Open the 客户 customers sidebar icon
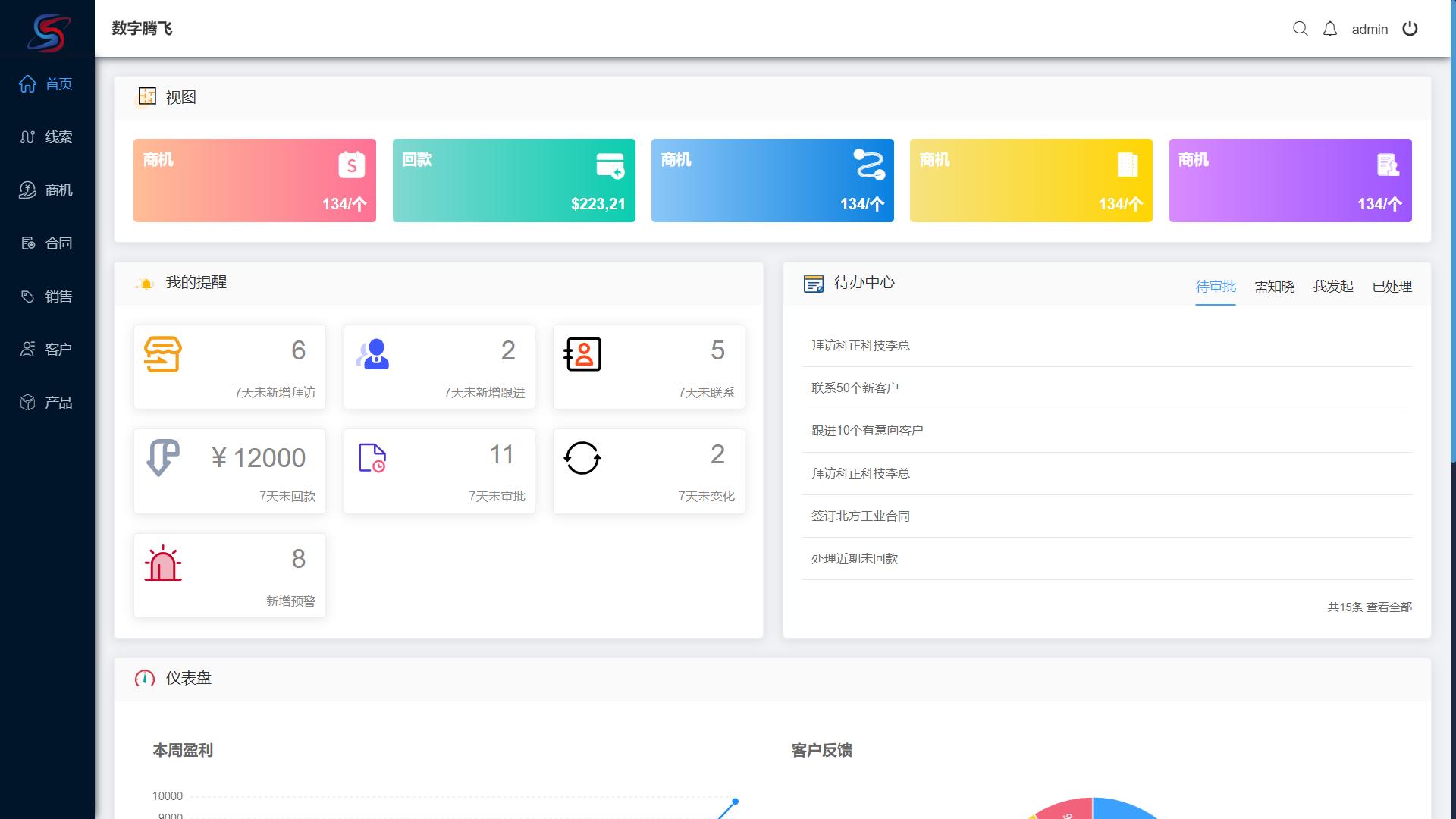 click(x=27, y=349)
